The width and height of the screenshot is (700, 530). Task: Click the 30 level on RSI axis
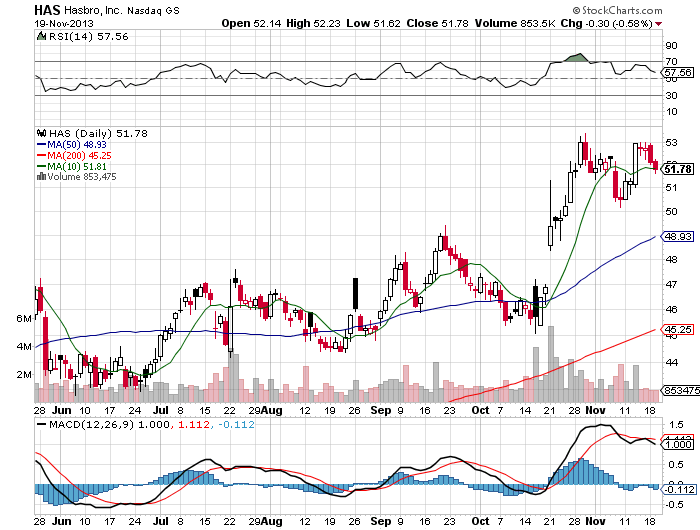point(671,95)
